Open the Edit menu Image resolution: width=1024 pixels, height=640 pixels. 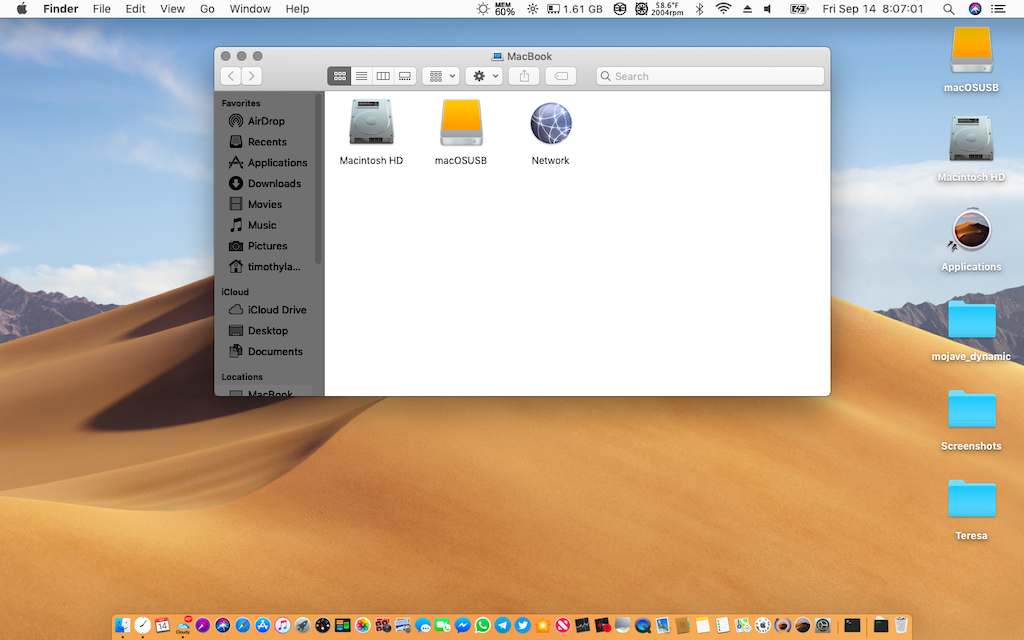pos(135,8)
